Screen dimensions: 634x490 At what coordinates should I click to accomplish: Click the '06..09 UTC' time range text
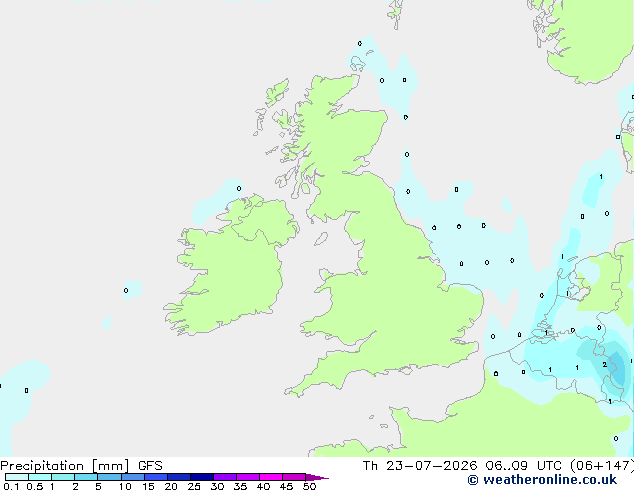click(x=524, y=466)
